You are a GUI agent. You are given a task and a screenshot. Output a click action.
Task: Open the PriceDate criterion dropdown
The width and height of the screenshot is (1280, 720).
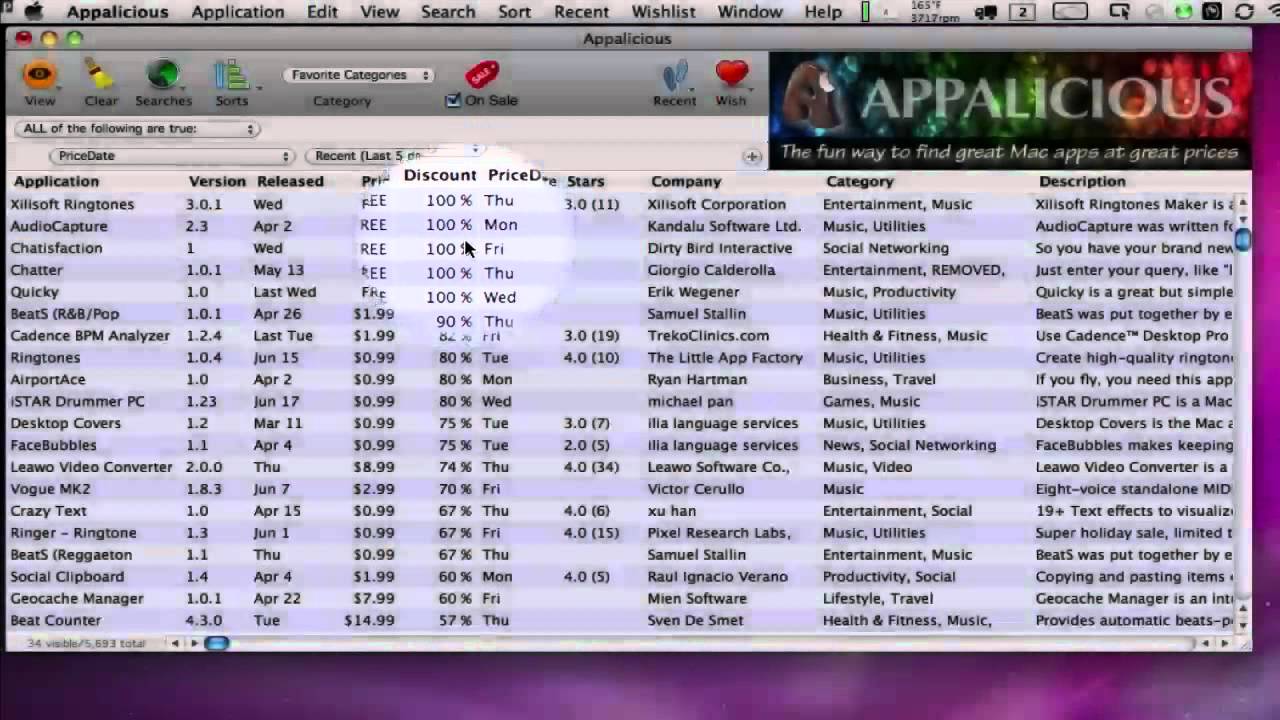pos(171,156)
